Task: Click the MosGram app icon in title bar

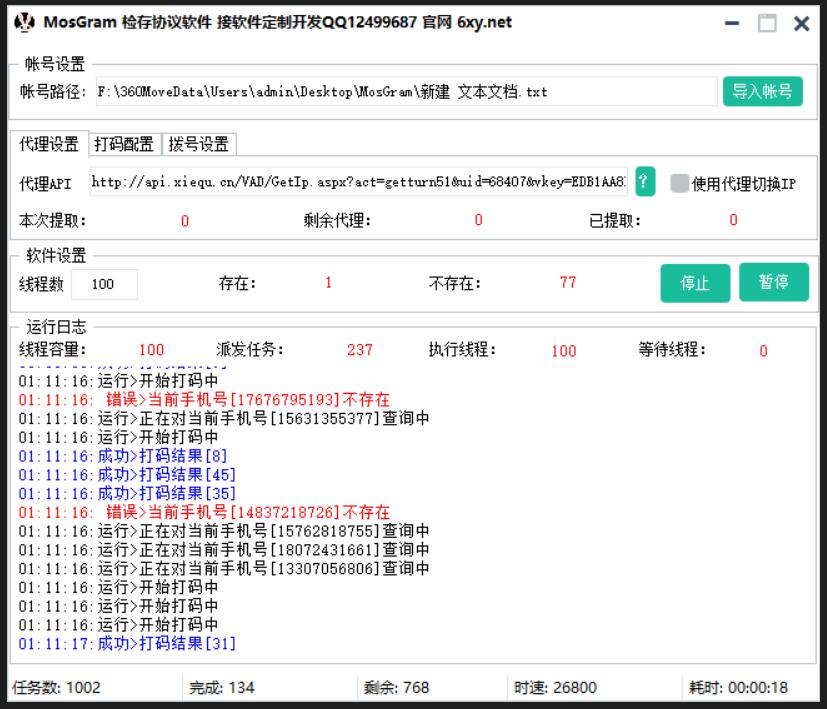Action: (24, 23)
